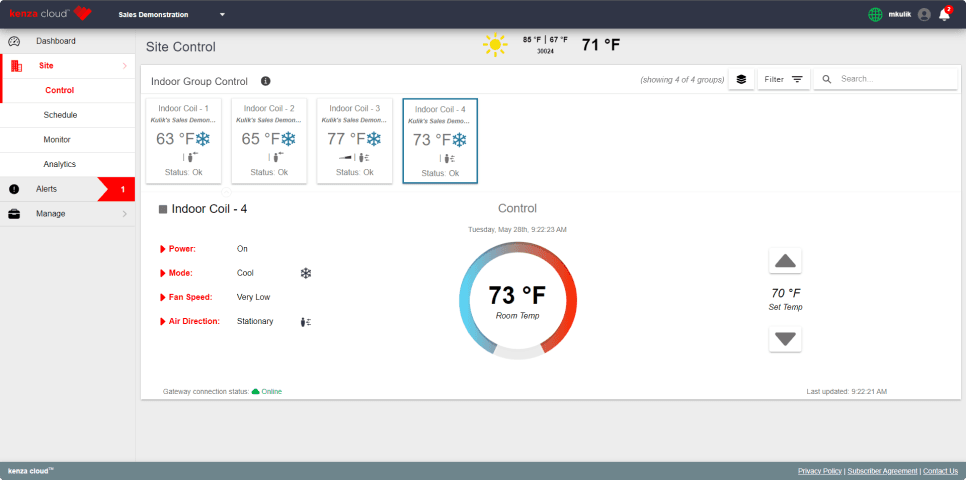Click the sun weather icon
The height and width of the screenshot is (480, 967).
[495, 45]
